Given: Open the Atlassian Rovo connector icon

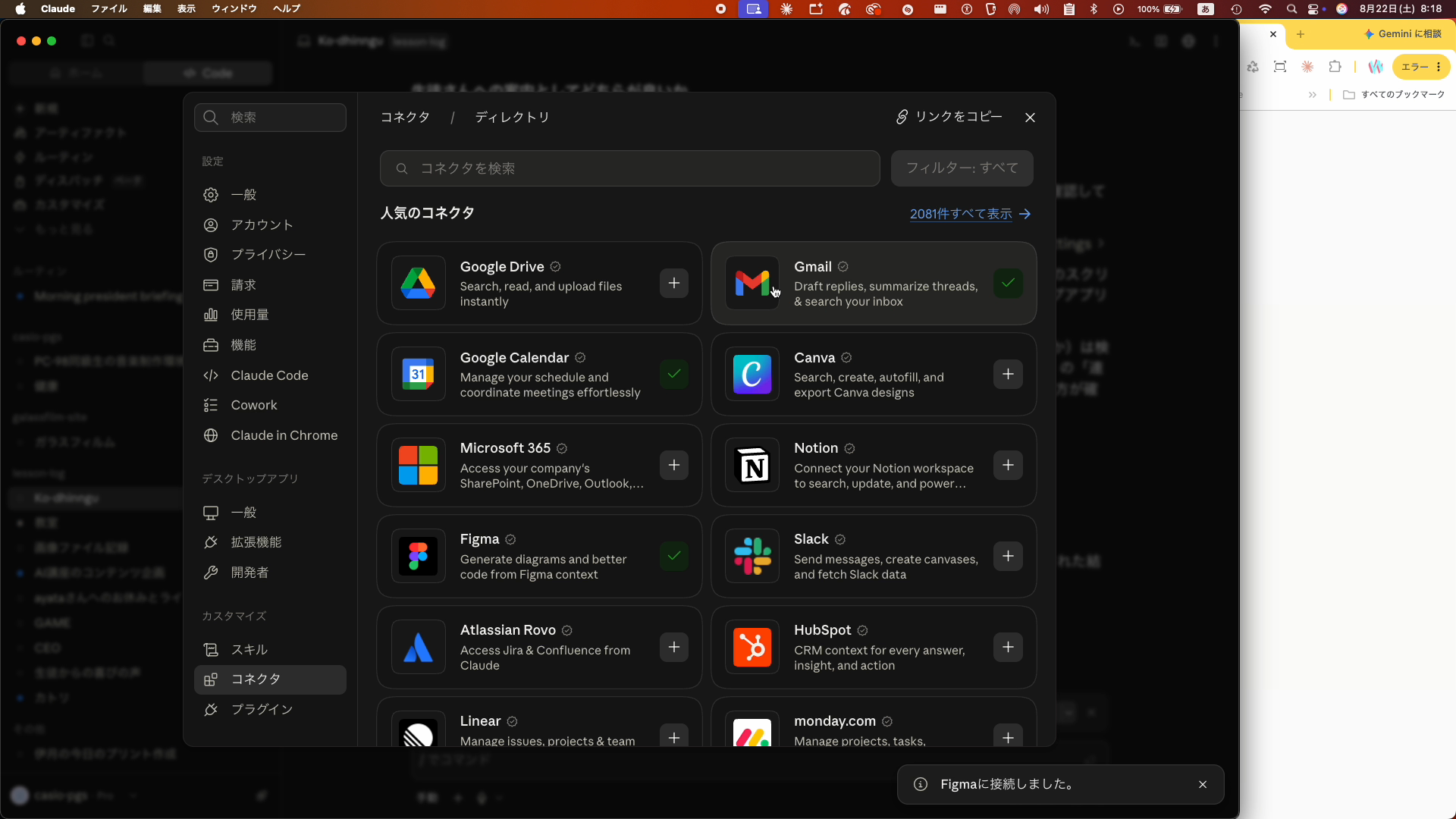Looking at the screenshot, I should point(419,648).
